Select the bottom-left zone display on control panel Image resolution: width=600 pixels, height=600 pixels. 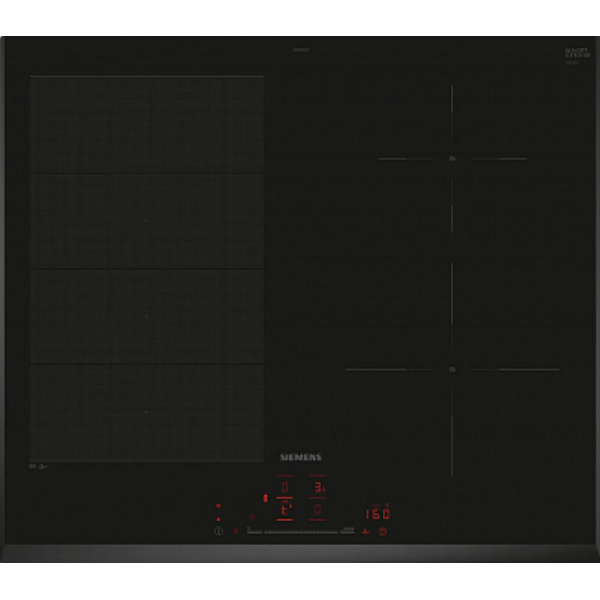(x=284, y=510)
